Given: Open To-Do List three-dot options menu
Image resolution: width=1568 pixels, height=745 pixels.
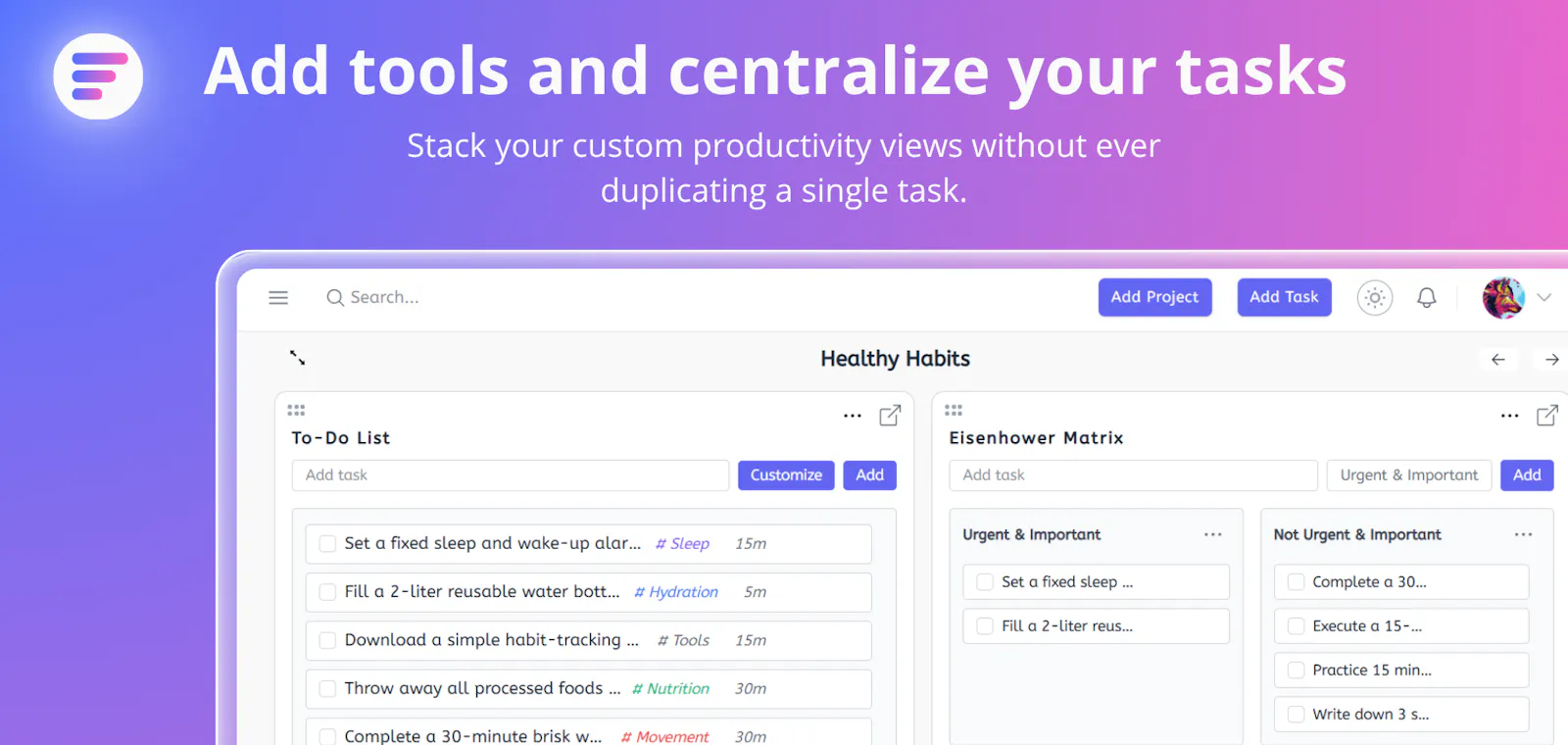Looking at the screenshot, I should coord(853,416).
